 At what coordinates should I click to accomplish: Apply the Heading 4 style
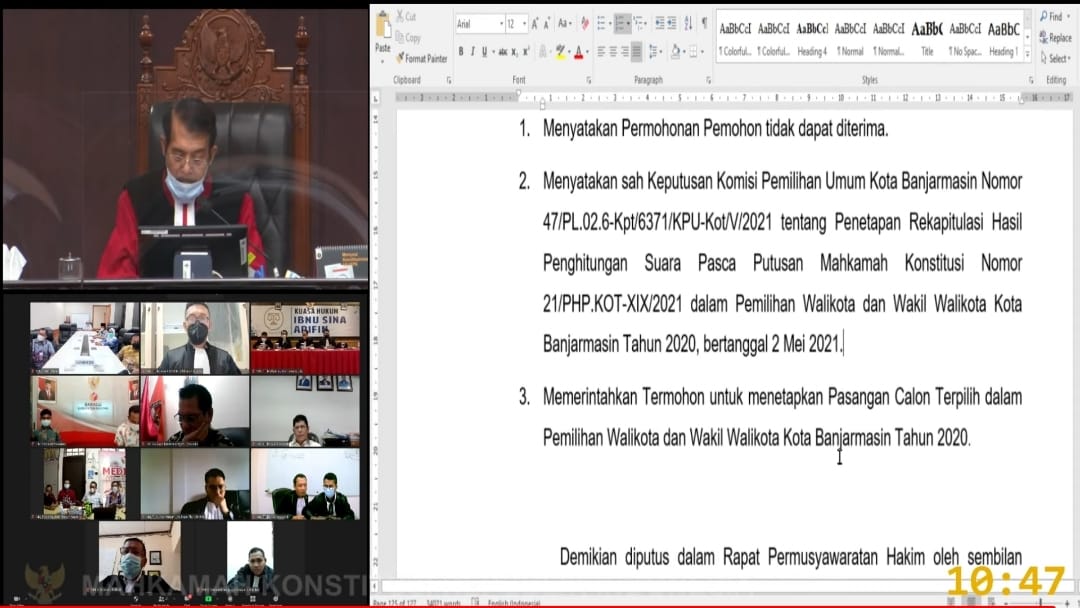click(x=812, y=38)
